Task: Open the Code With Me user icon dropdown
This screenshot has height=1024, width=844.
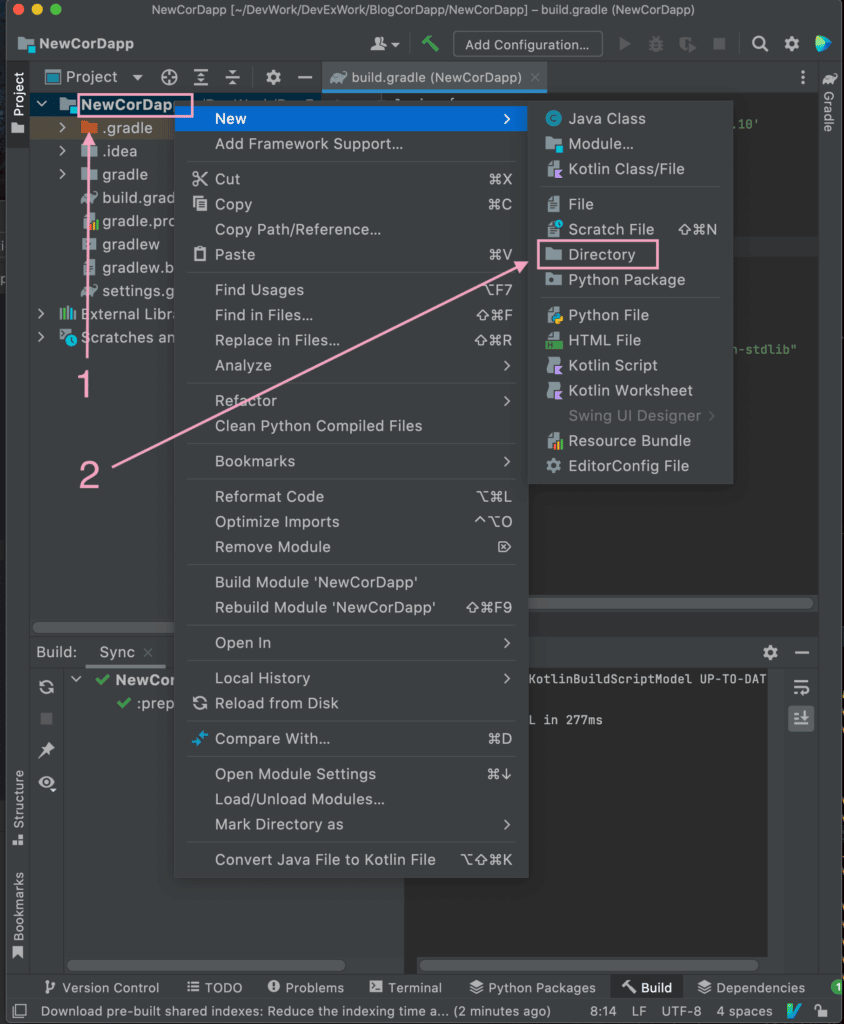Action: coord(385,44)
